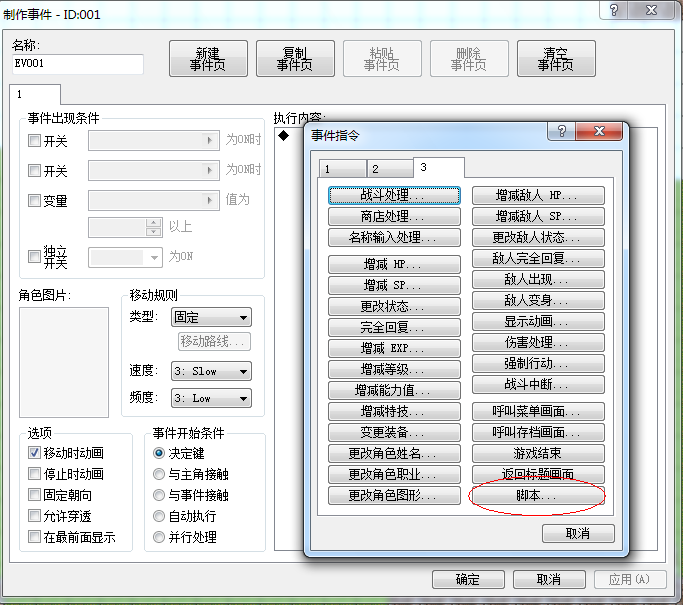Check 停止时动画 option
Screen dimensions: 683x605
point(34,473)
